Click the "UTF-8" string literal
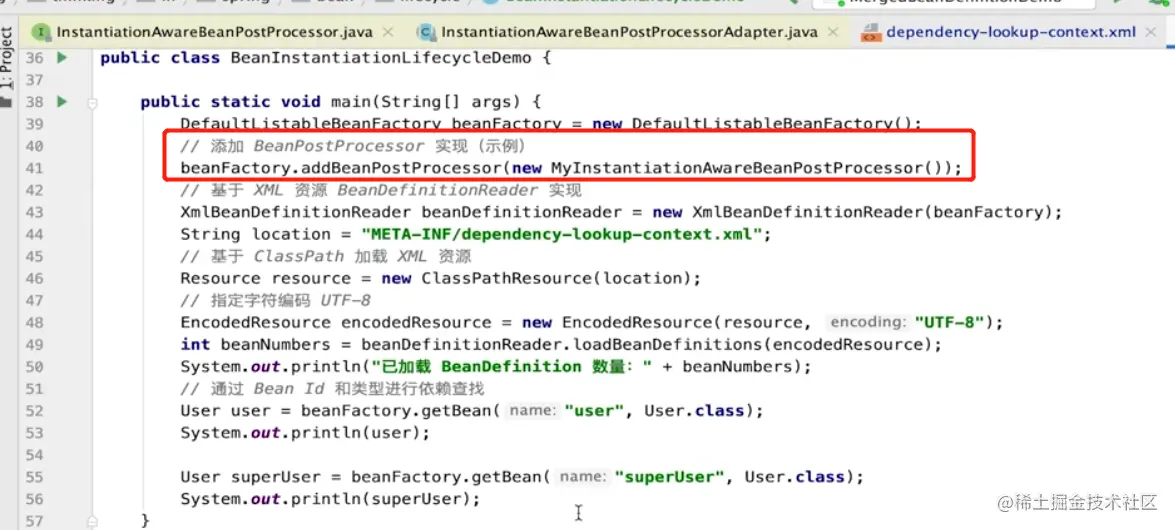 948,323
